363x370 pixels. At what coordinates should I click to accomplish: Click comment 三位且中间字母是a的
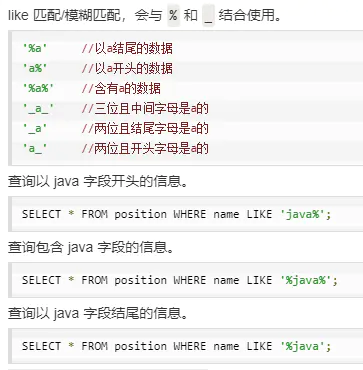(x=145, y=109)
